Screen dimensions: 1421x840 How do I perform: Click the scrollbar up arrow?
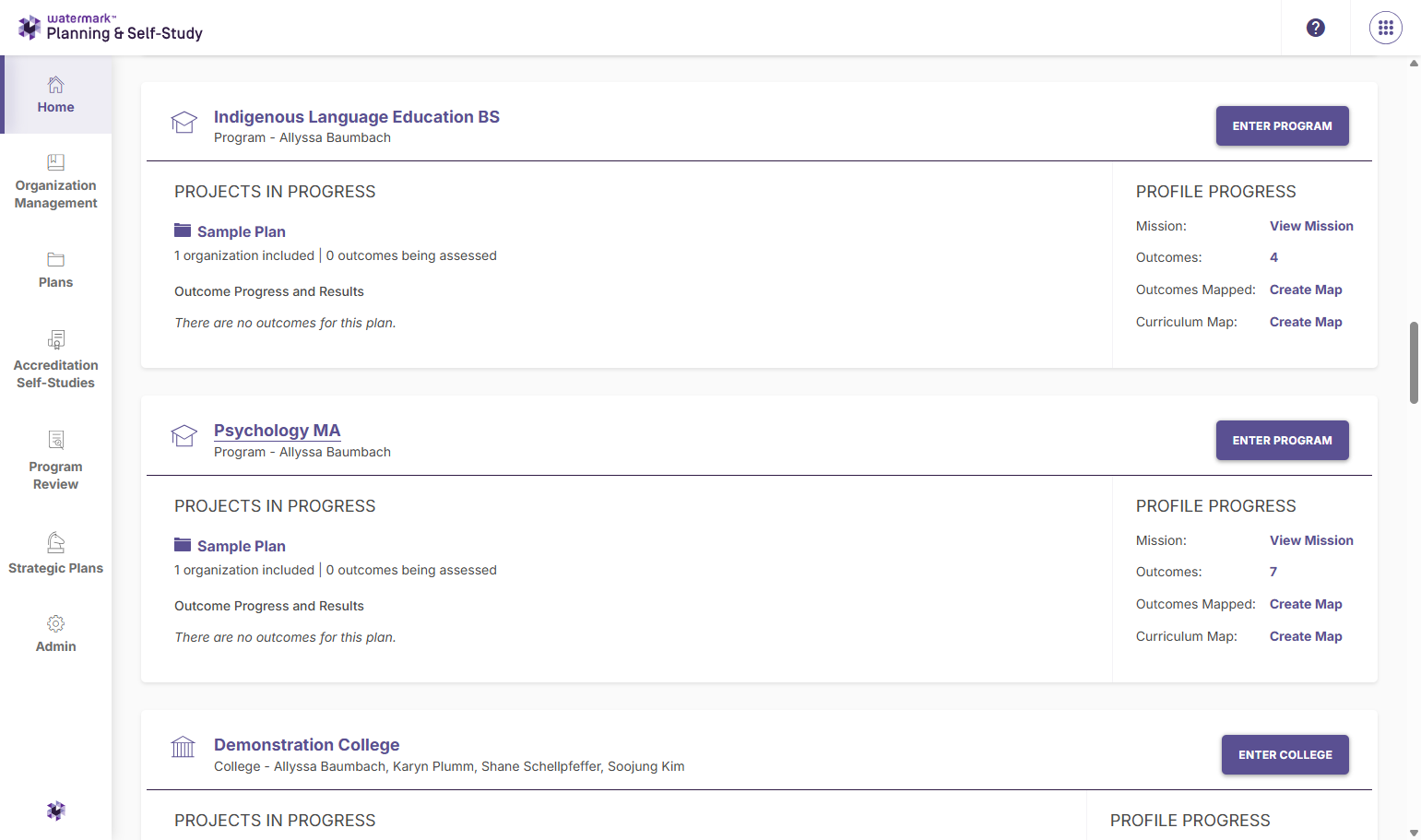click(1414, 63)
